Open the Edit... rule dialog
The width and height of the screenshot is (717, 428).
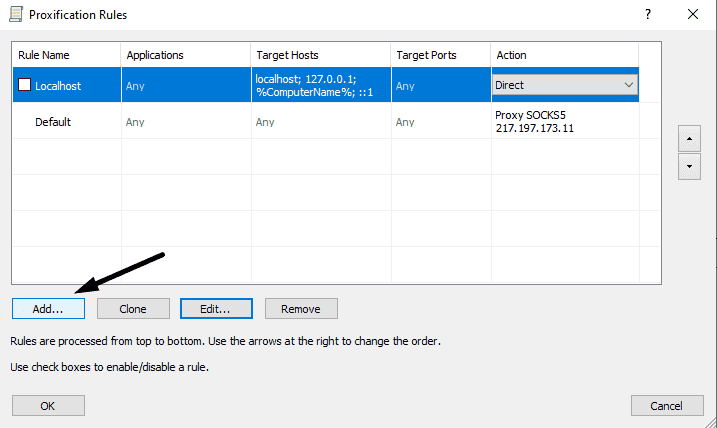(216, 309)
